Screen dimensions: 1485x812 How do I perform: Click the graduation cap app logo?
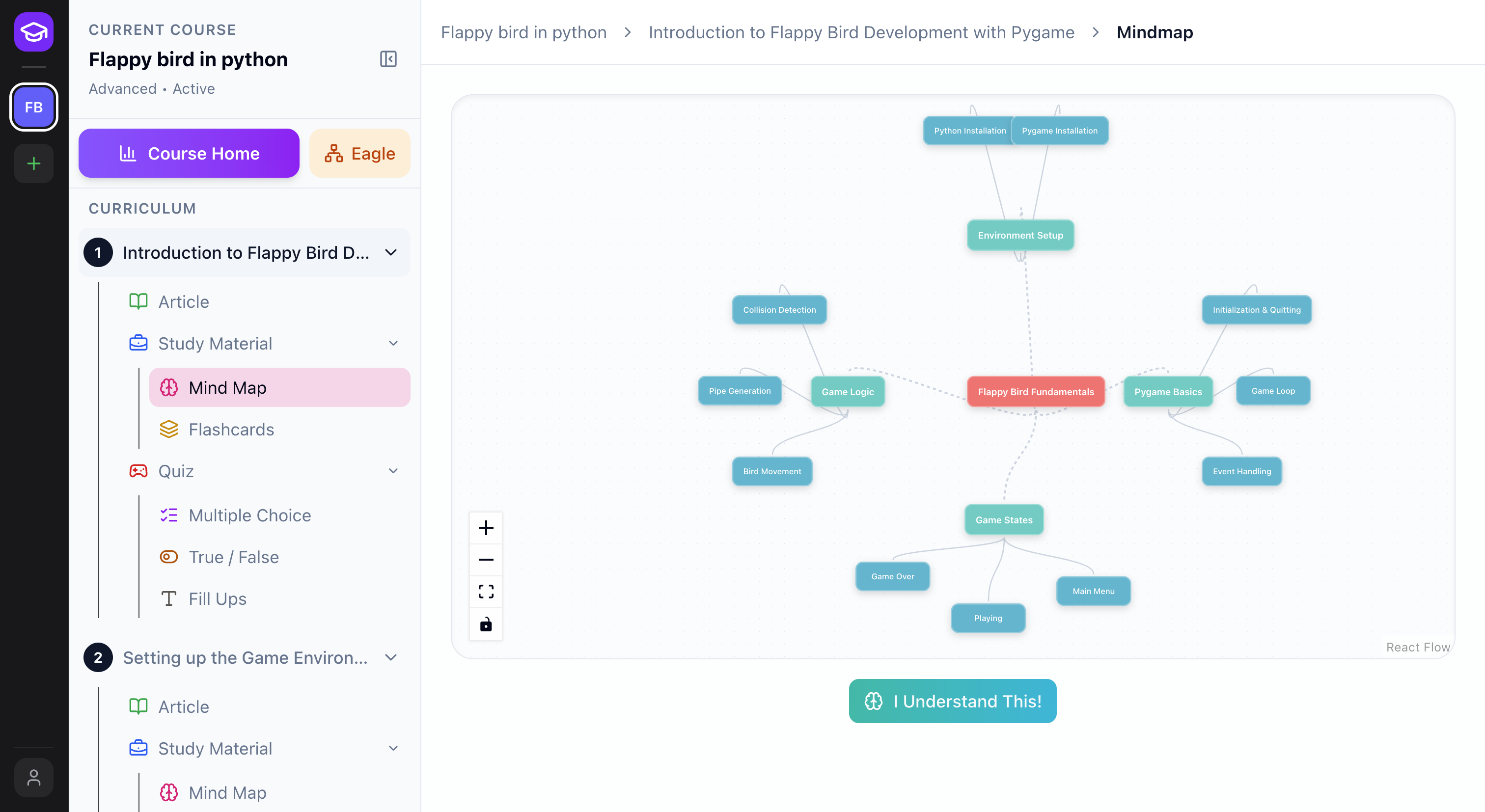pos(33,32)
